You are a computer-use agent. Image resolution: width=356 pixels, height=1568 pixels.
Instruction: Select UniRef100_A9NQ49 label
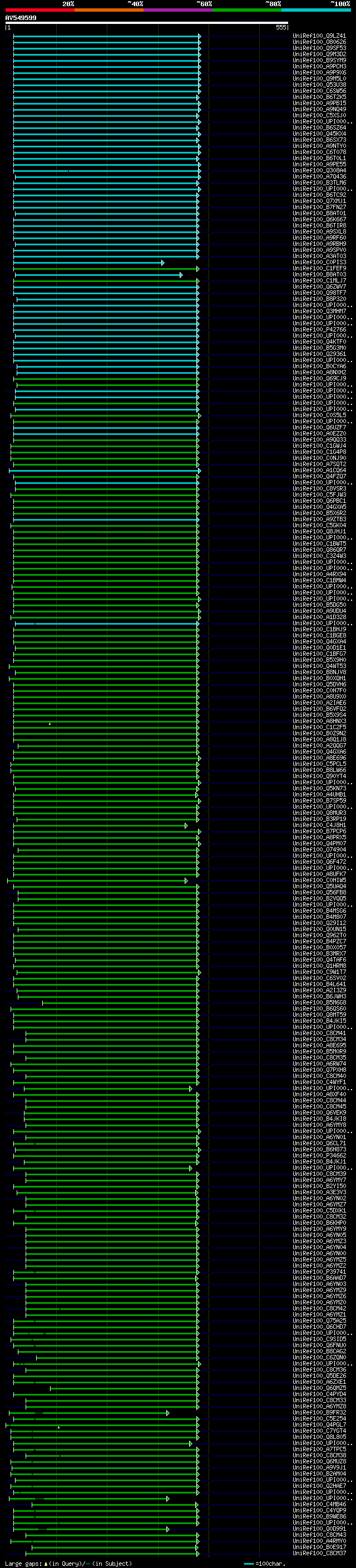click(x=319, y=110)
